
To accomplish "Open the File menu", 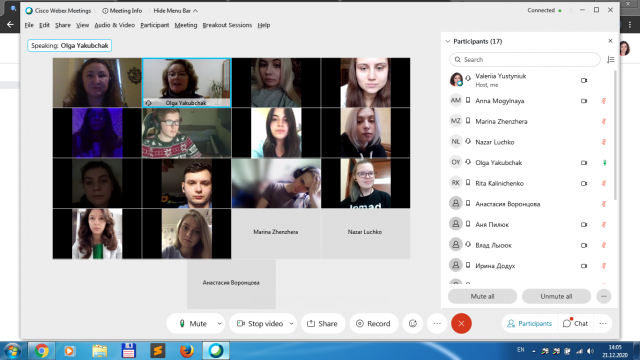I will click(x=29, y=25).
